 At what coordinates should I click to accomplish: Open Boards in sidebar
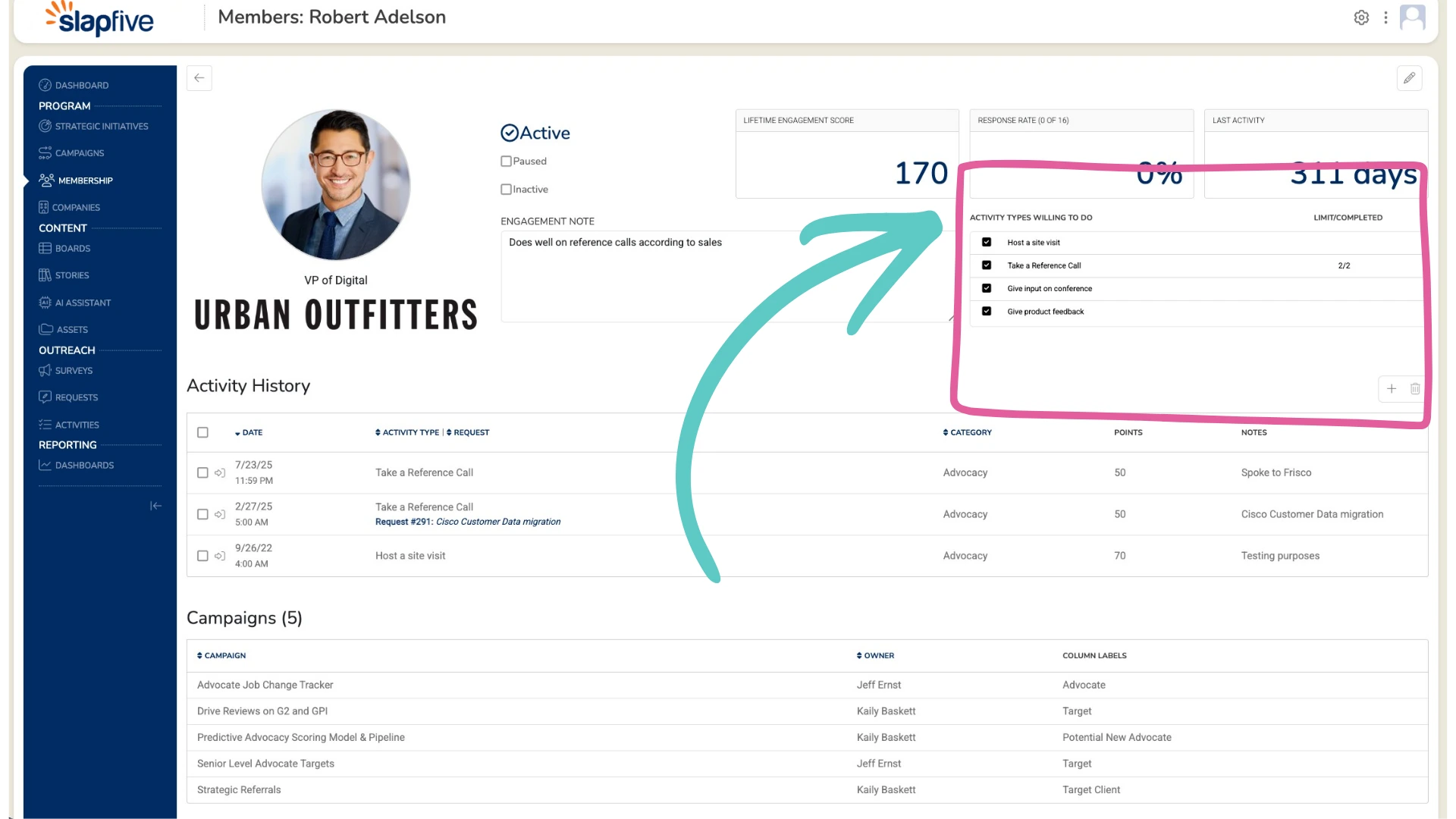point(65,248)
